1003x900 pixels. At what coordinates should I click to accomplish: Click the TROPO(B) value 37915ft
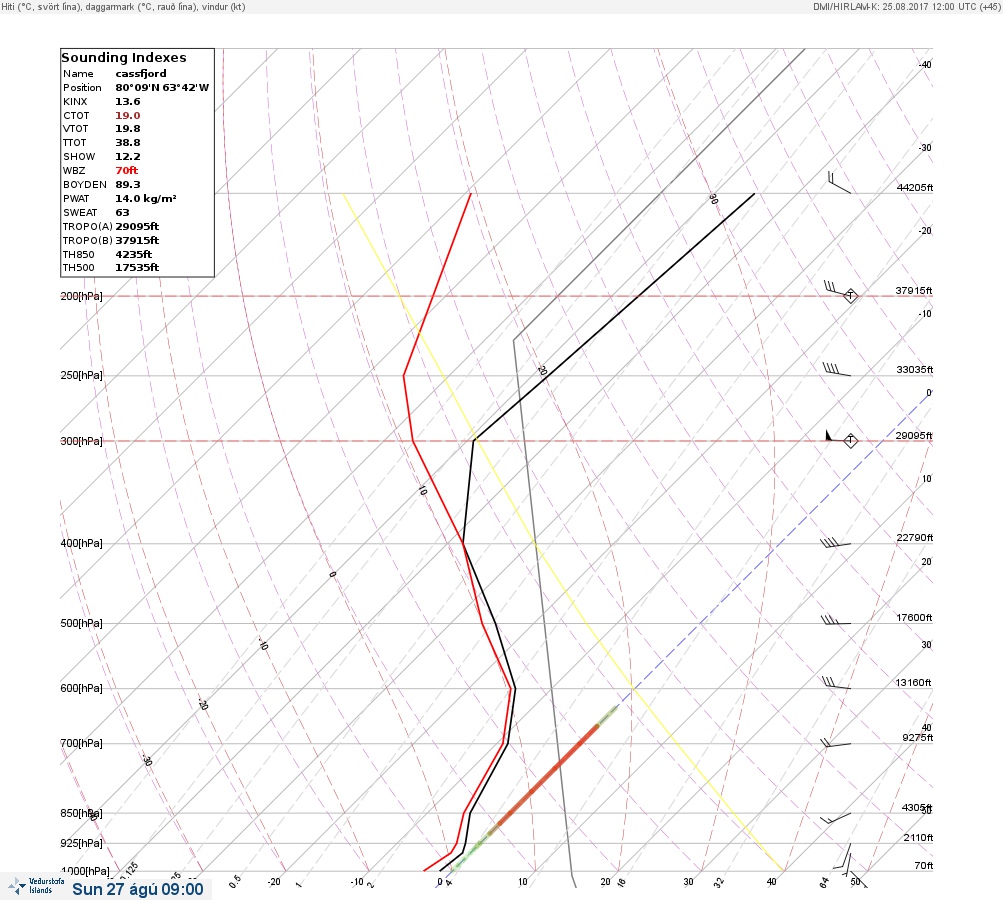point(137,241)
